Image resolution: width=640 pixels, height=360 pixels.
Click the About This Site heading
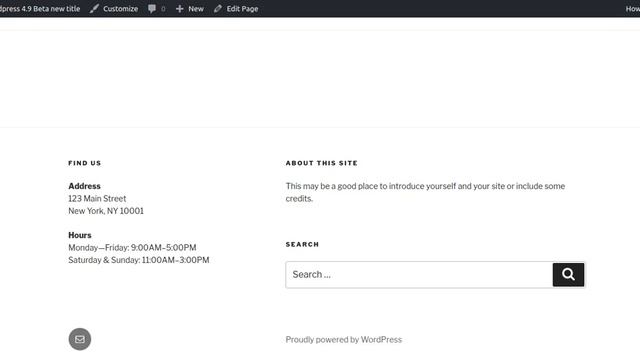pos(322,163)
